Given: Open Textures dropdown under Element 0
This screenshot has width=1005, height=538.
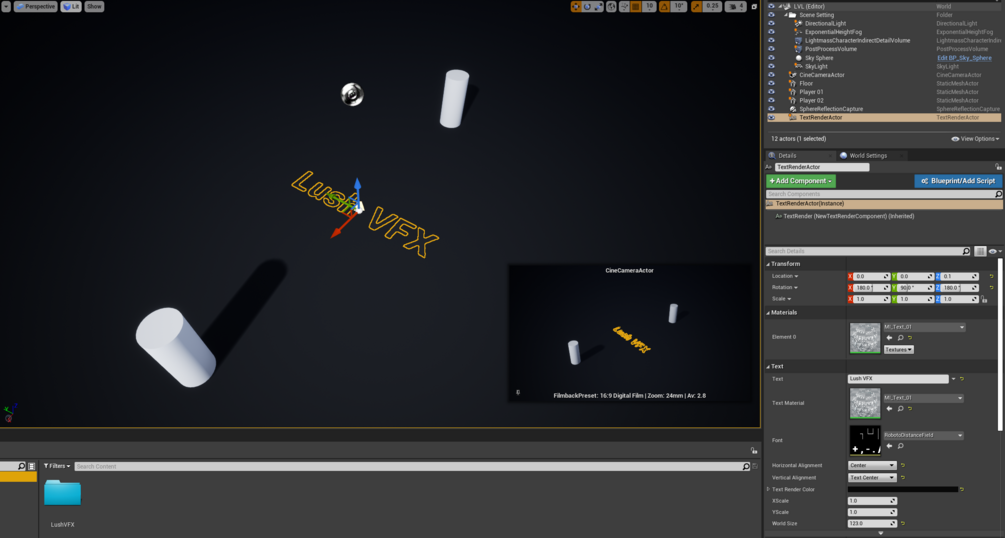Looking at the screenshot, I should (899, 349).
